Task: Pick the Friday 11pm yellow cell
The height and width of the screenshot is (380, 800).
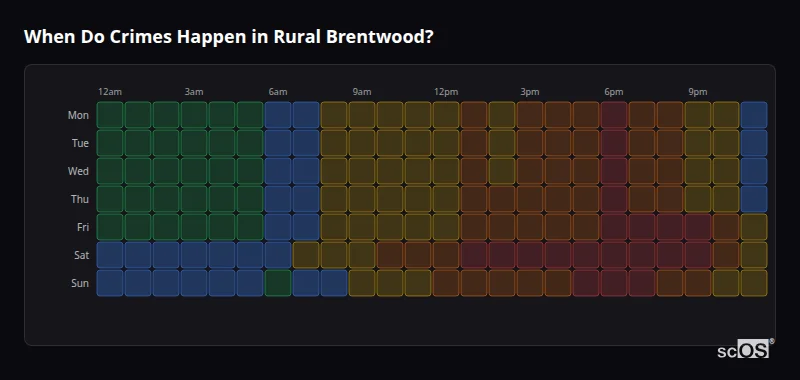Action: 754,227
